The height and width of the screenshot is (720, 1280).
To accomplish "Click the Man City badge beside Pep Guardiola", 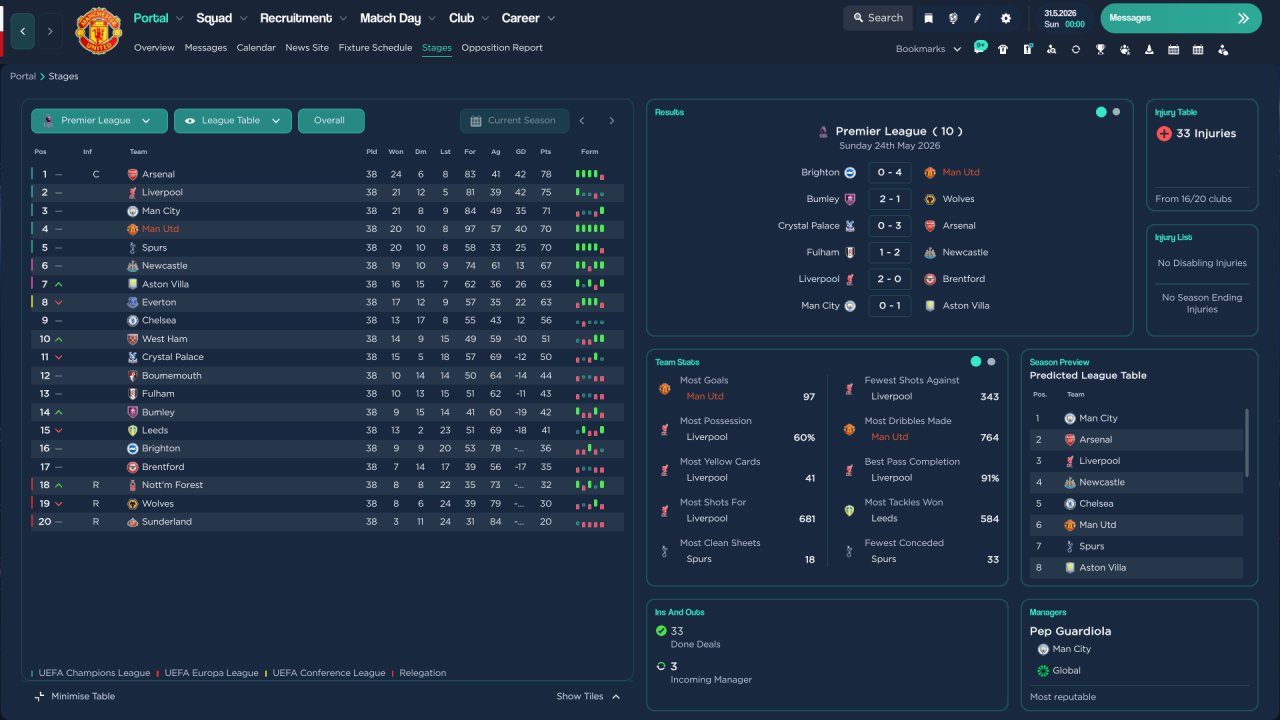I will 1044,649.
